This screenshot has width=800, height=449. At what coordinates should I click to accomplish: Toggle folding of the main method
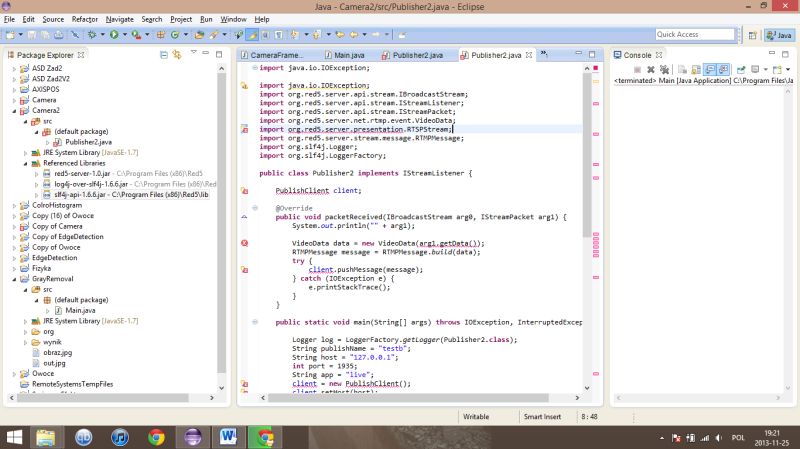[x=255, y=322]
